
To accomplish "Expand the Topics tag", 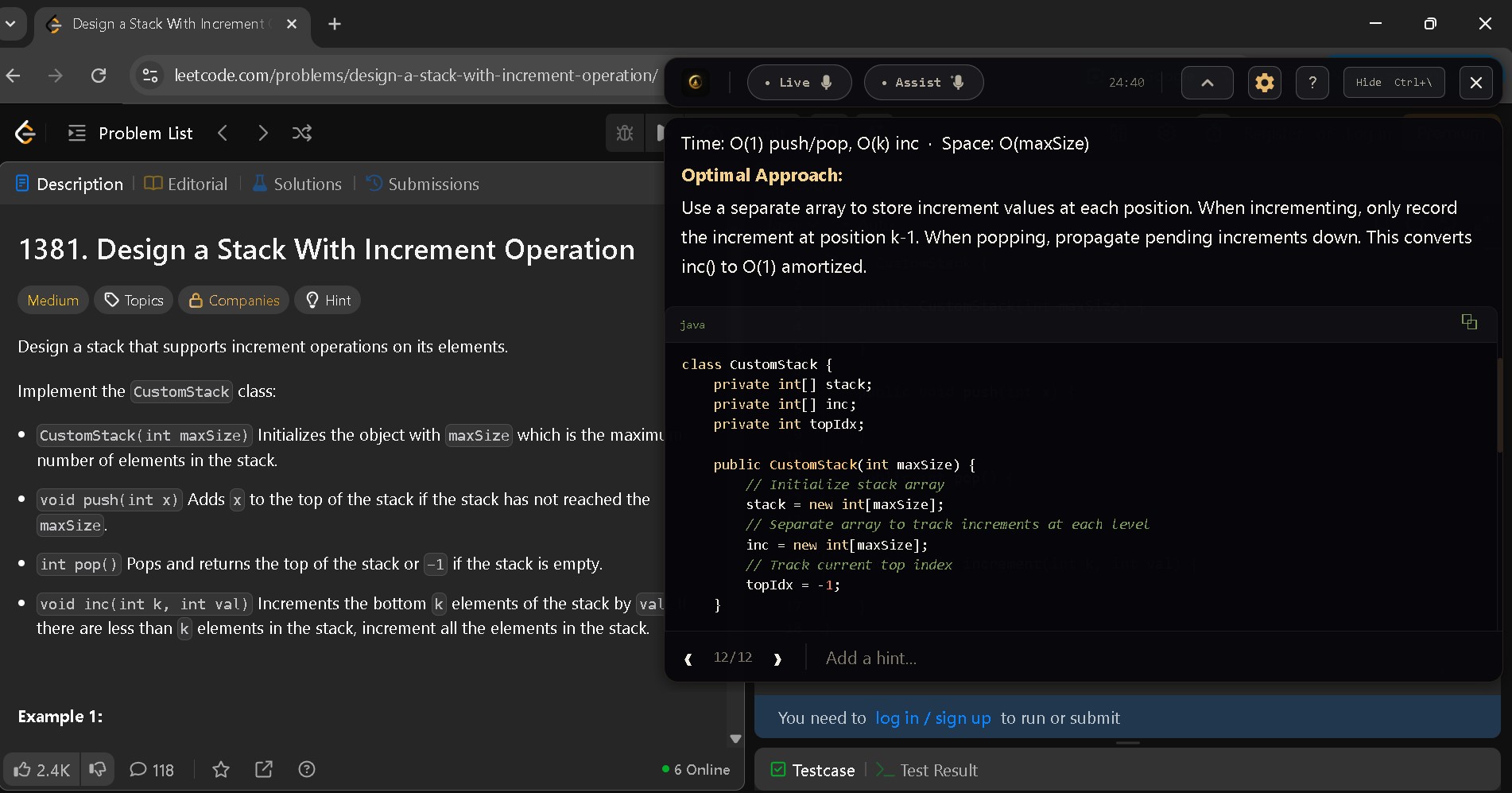I will point(134,300).
